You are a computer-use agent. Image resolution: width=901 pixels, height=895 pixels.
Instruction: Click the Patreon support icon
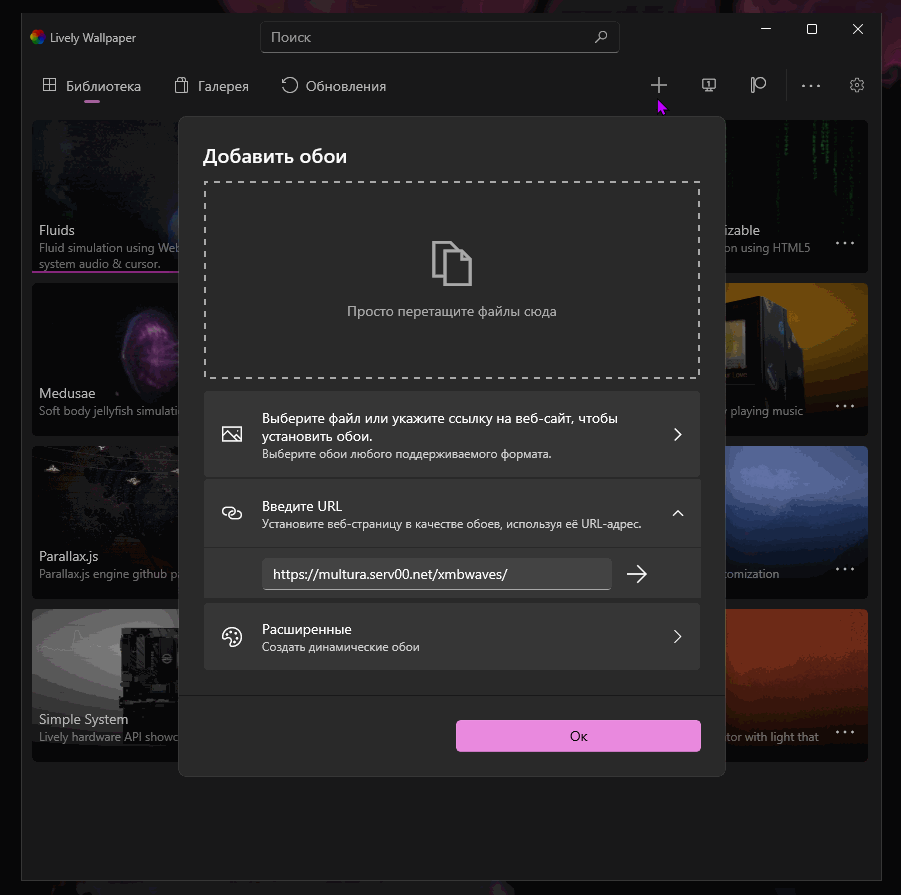point(758,86)
